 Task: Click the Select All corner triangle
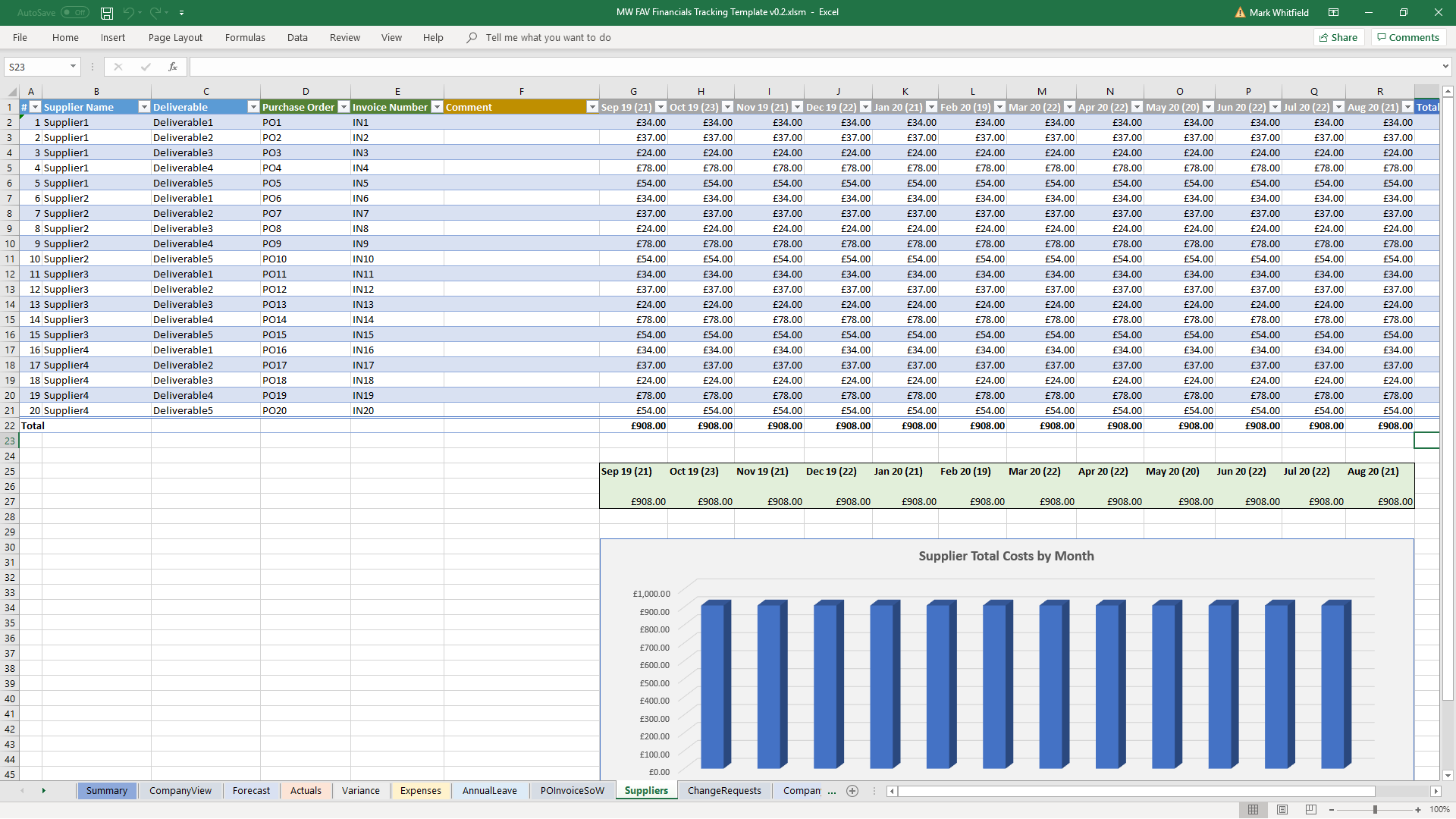[11, 92]
